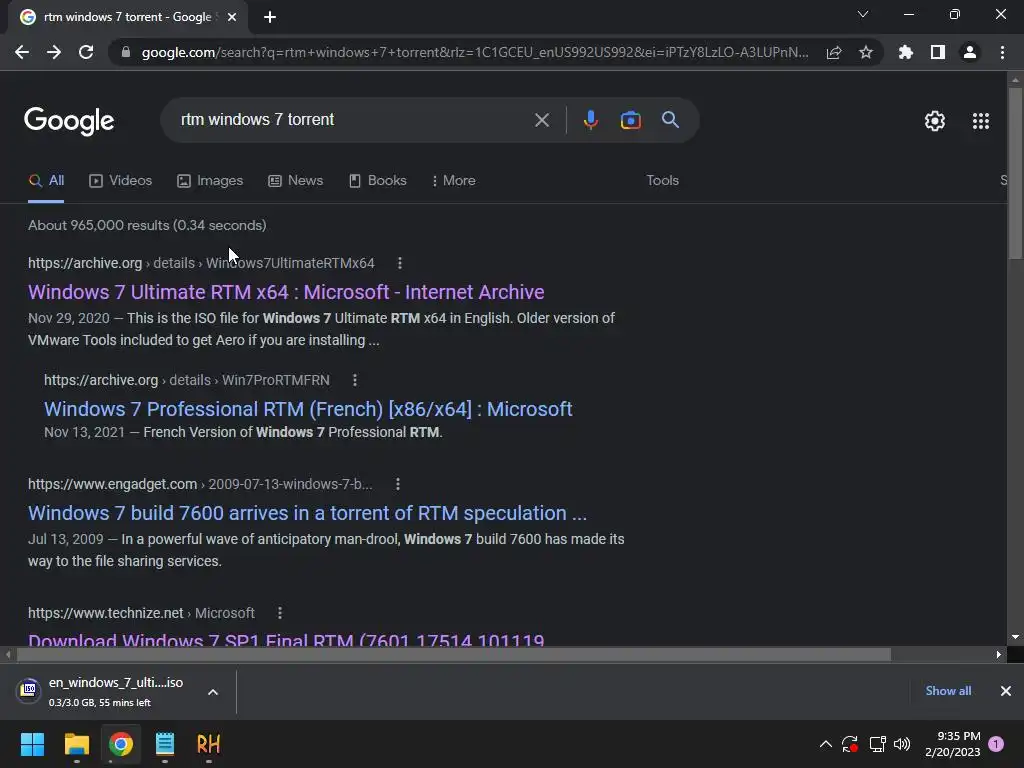View site information via padlock icon

point(126,52)
